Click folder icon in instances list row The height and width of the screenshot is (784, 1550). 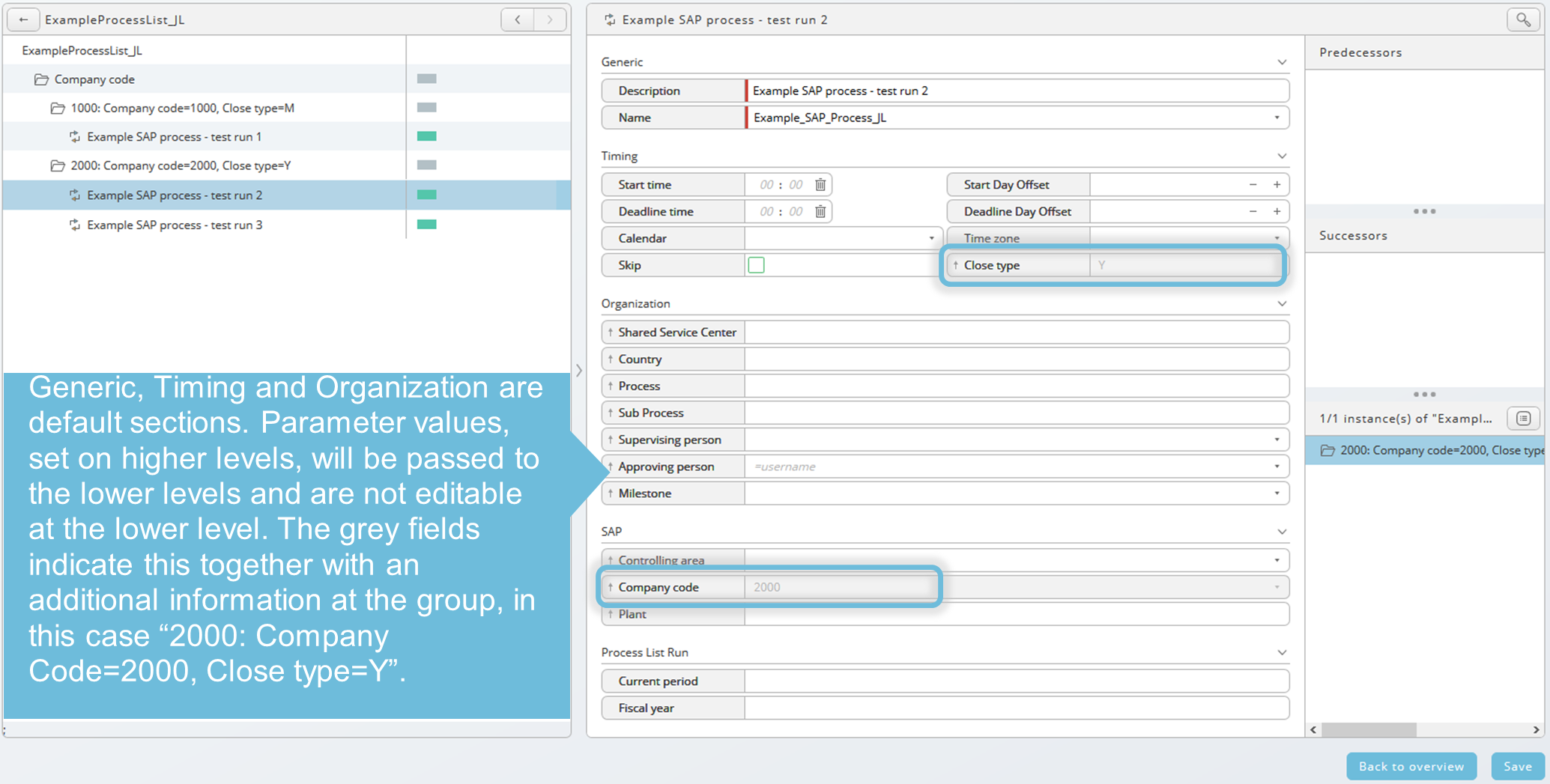(x=1327, y=450)
